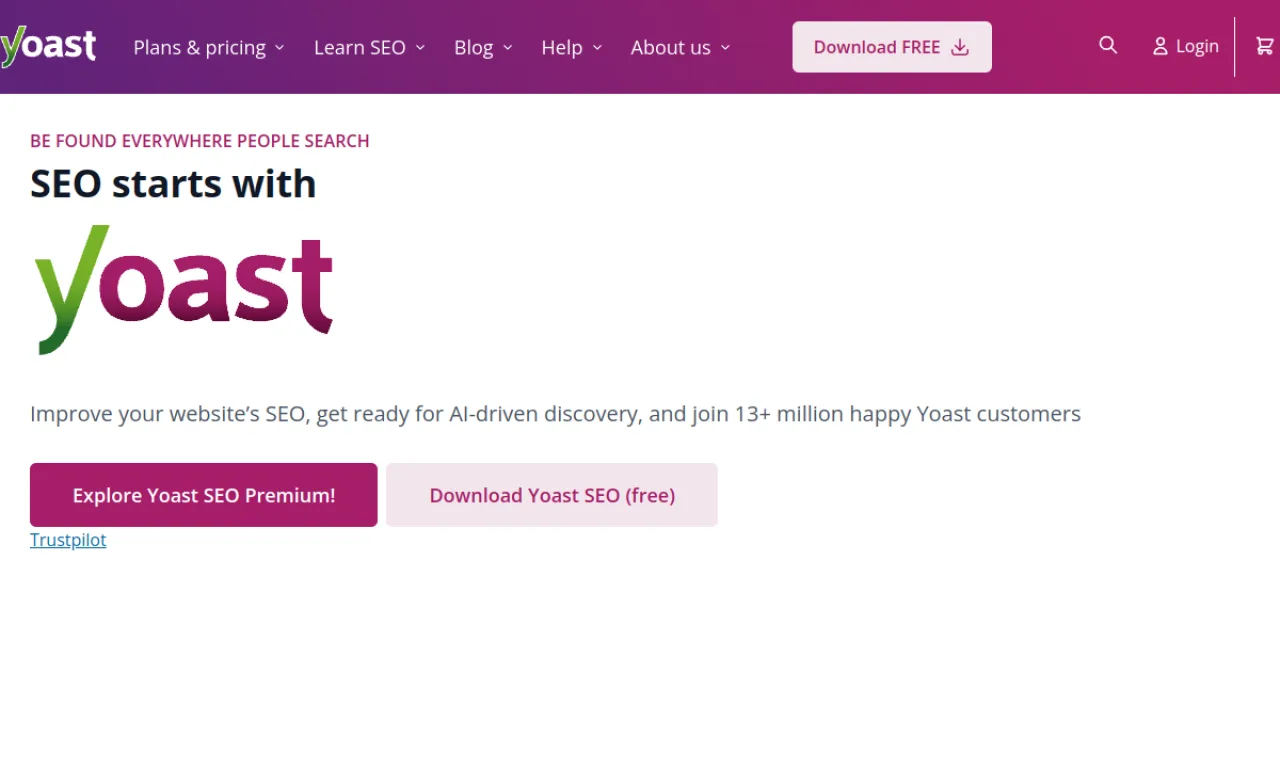1280x768 pixels.
Task: Click the SEO starts with heading
Action: [173, 184]
